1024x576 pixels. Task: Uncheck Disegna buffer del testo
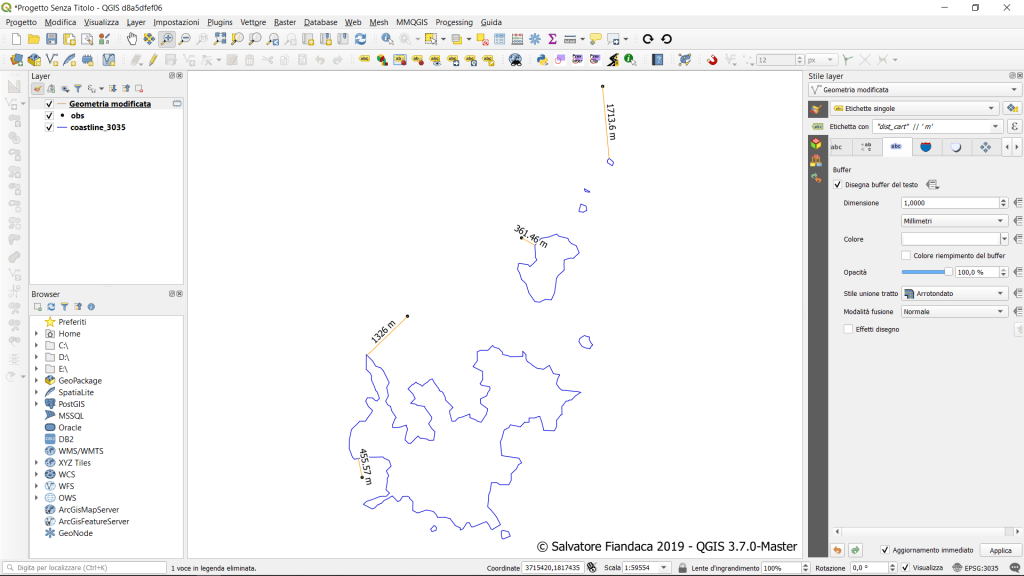(x=838, y=185)
